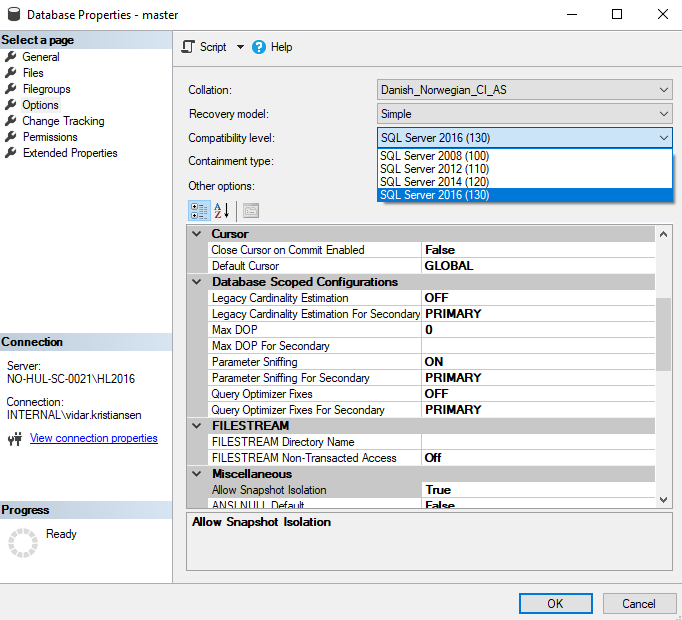Collapse the FILESTREAM category
Screen dimensions: 682x620
click(x=197, y=426)
